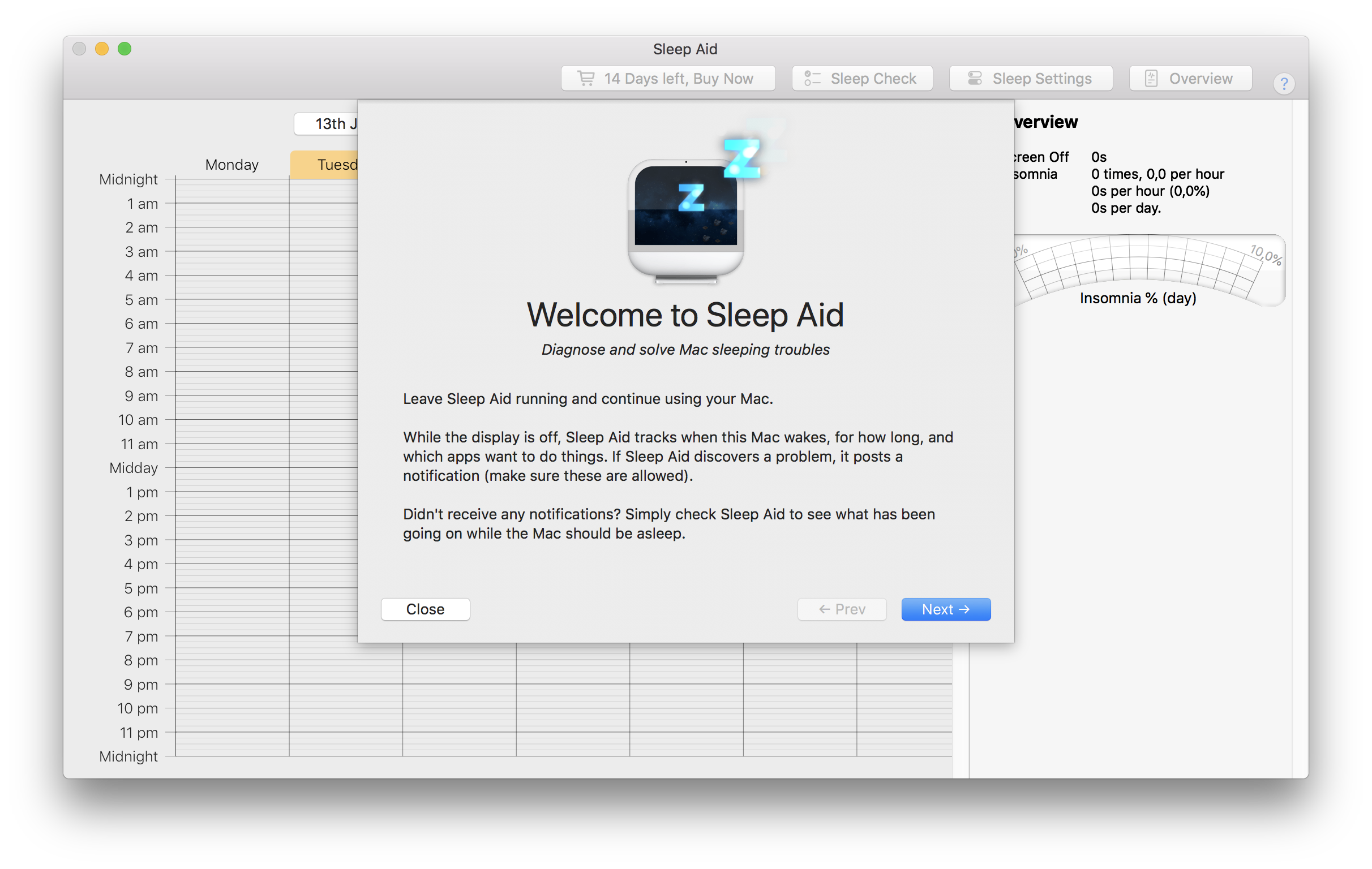Click the help question mark button

coord(1283,84)
